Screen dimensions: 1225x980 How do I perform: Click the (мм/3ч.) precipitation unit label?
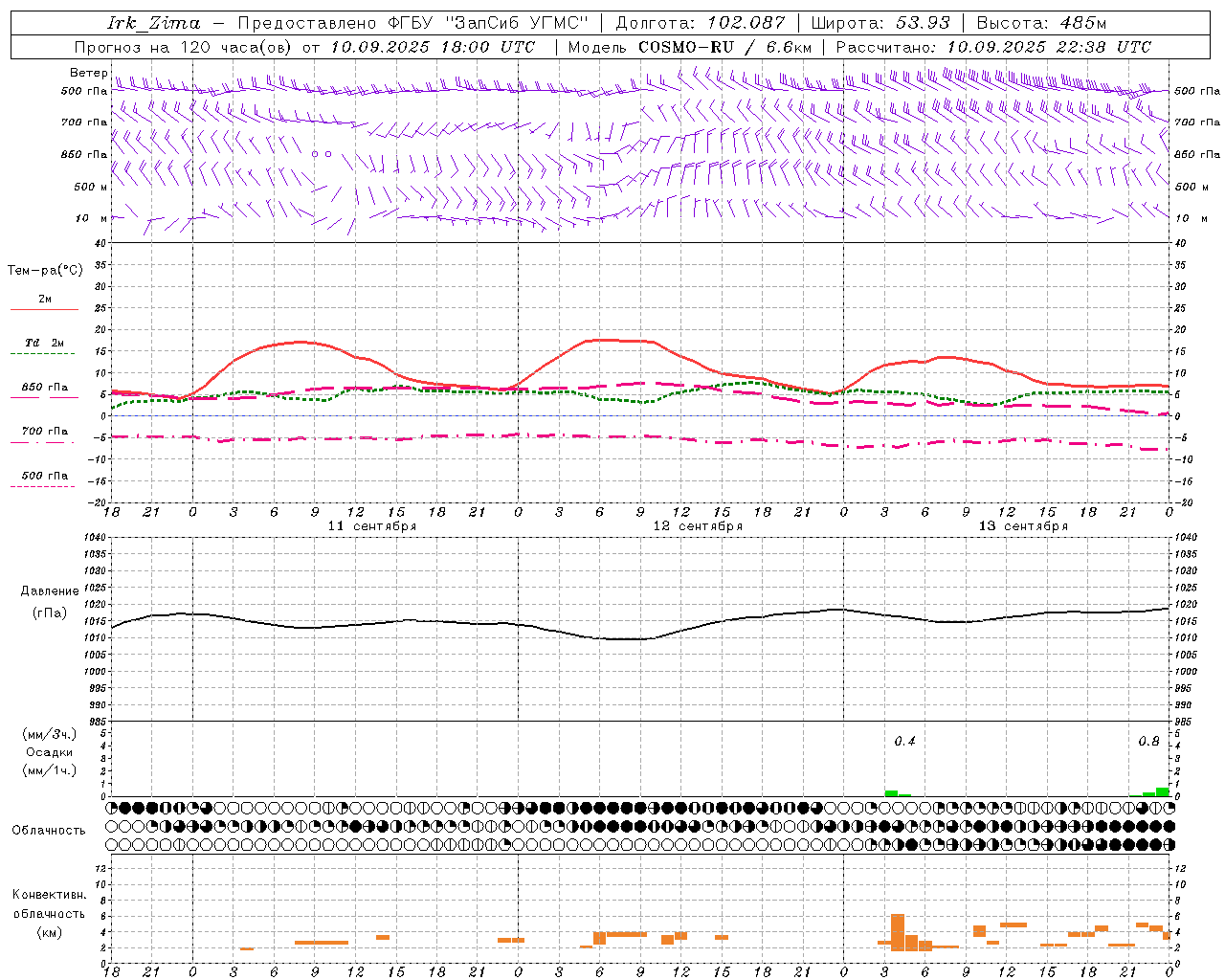point(50,734)
